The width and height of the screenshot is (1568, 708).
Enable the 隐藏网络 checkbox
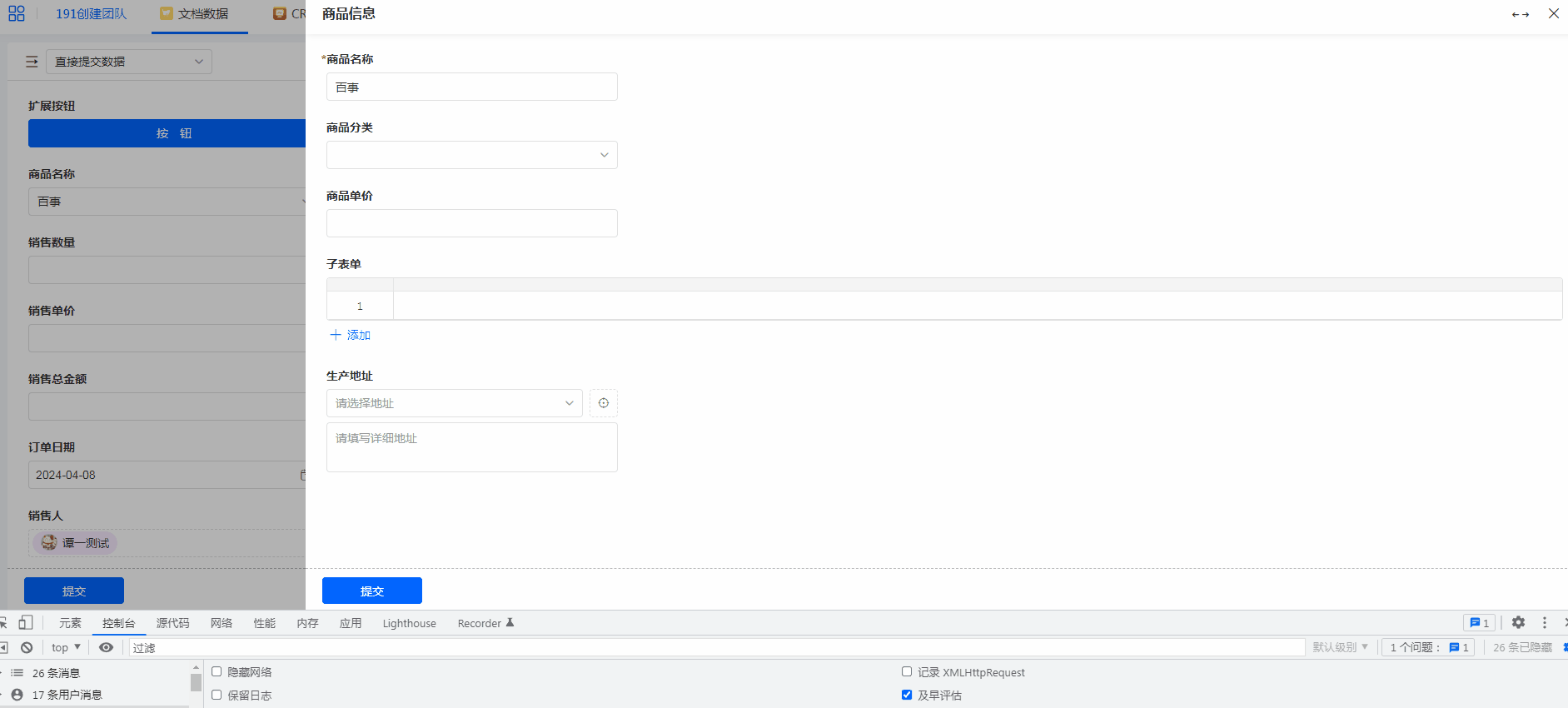coord(217,671)
